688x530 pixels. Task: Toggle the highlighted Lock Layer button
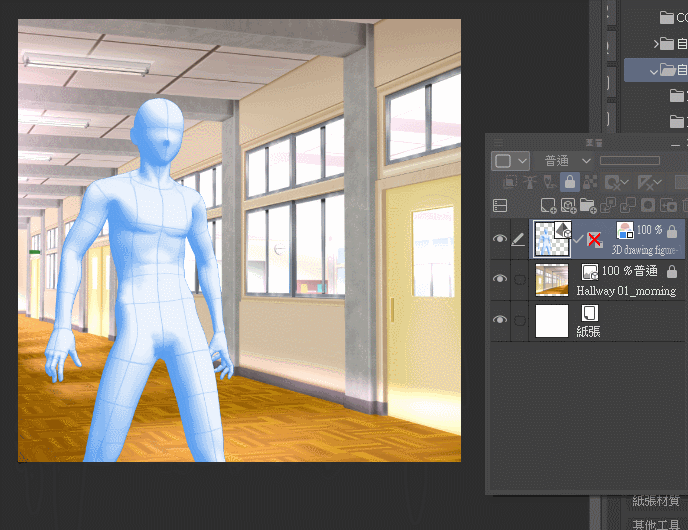(570, 182)
